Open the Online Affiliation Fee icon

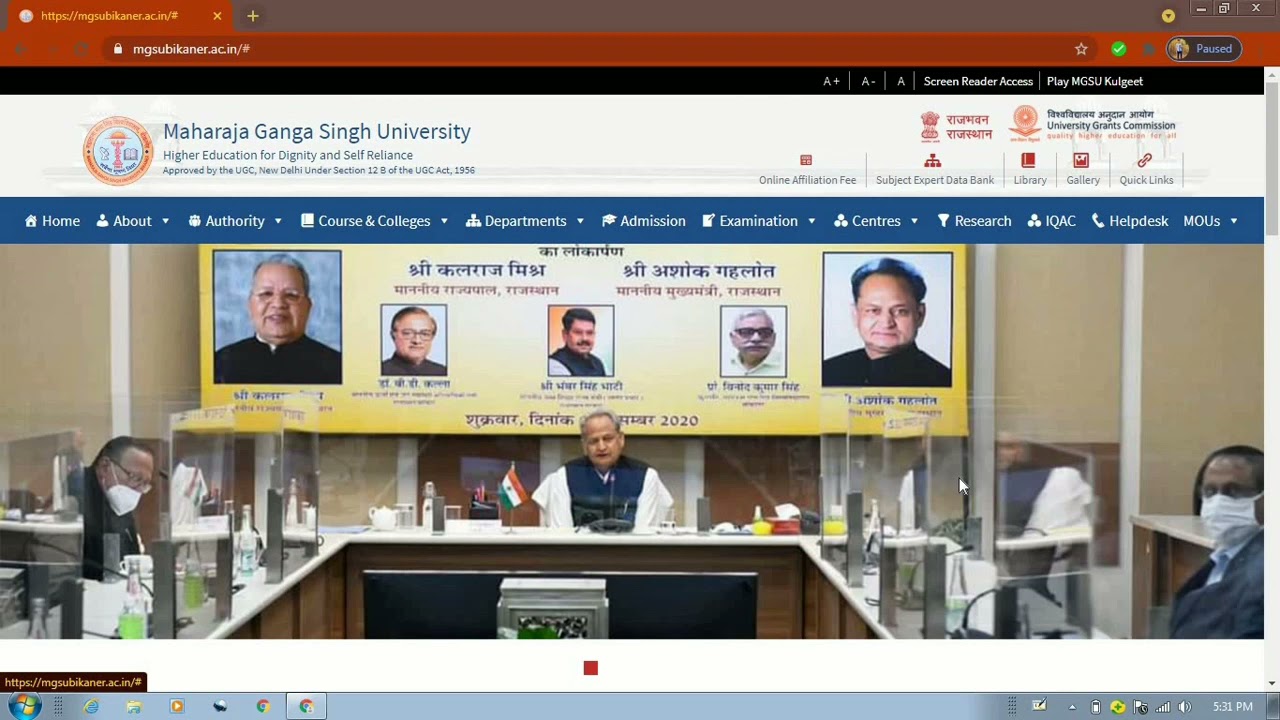(x=806, y=160)
